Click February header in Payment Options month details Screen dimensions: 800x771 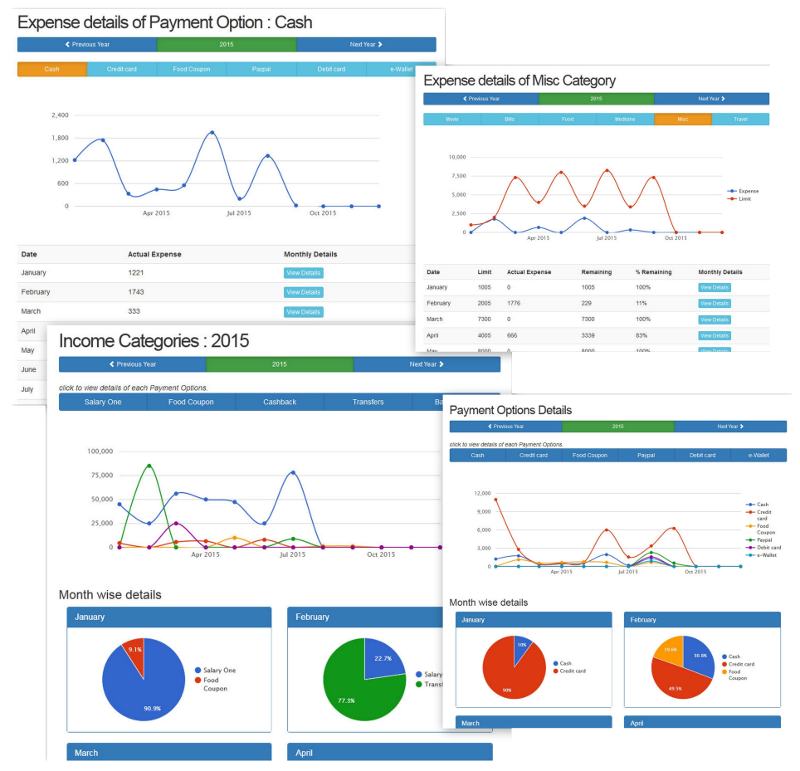pyautogui.click(x=703, y=619)
